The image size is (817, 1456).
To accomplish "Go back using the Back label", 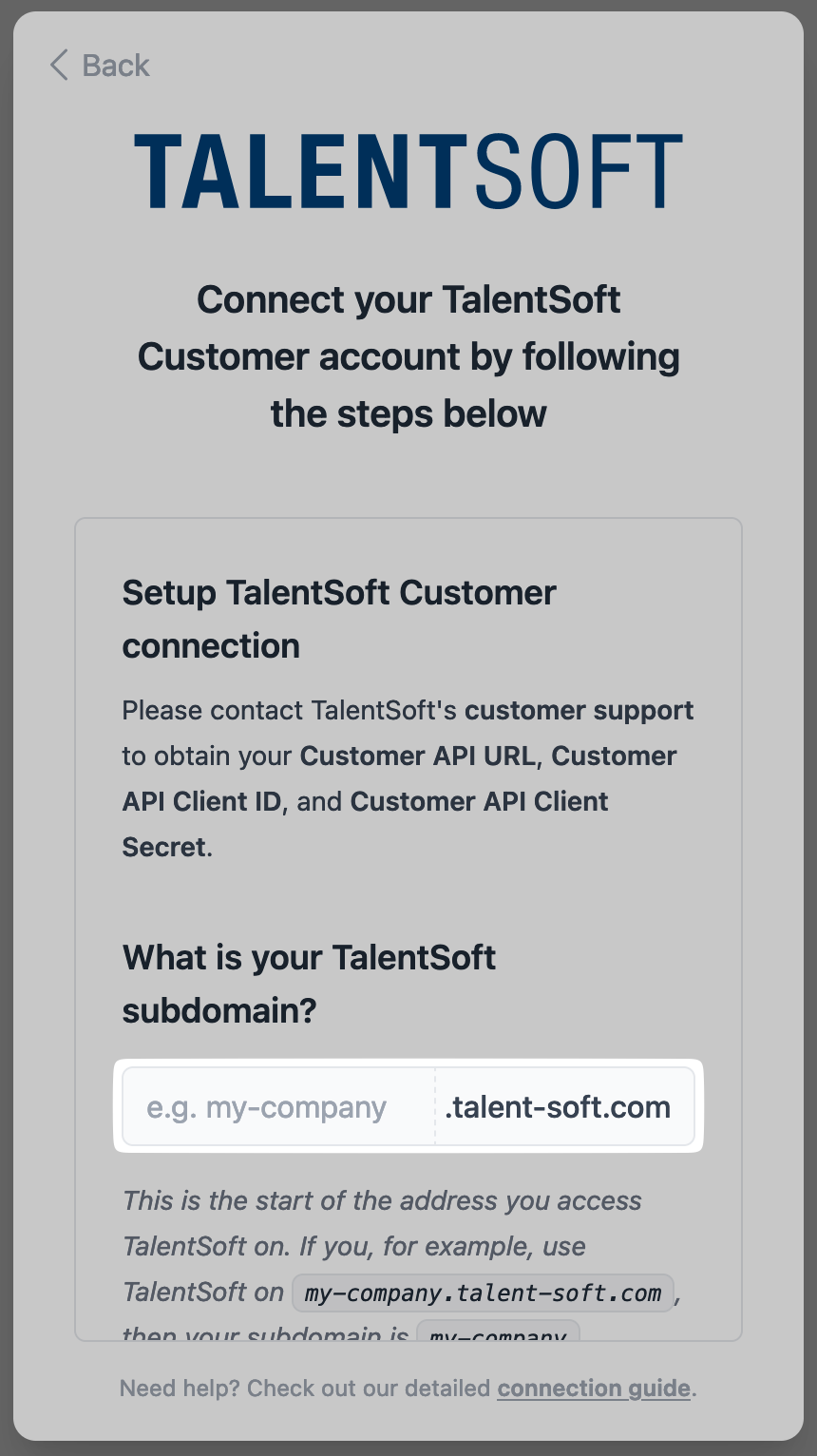I will [x=116, y=66].
